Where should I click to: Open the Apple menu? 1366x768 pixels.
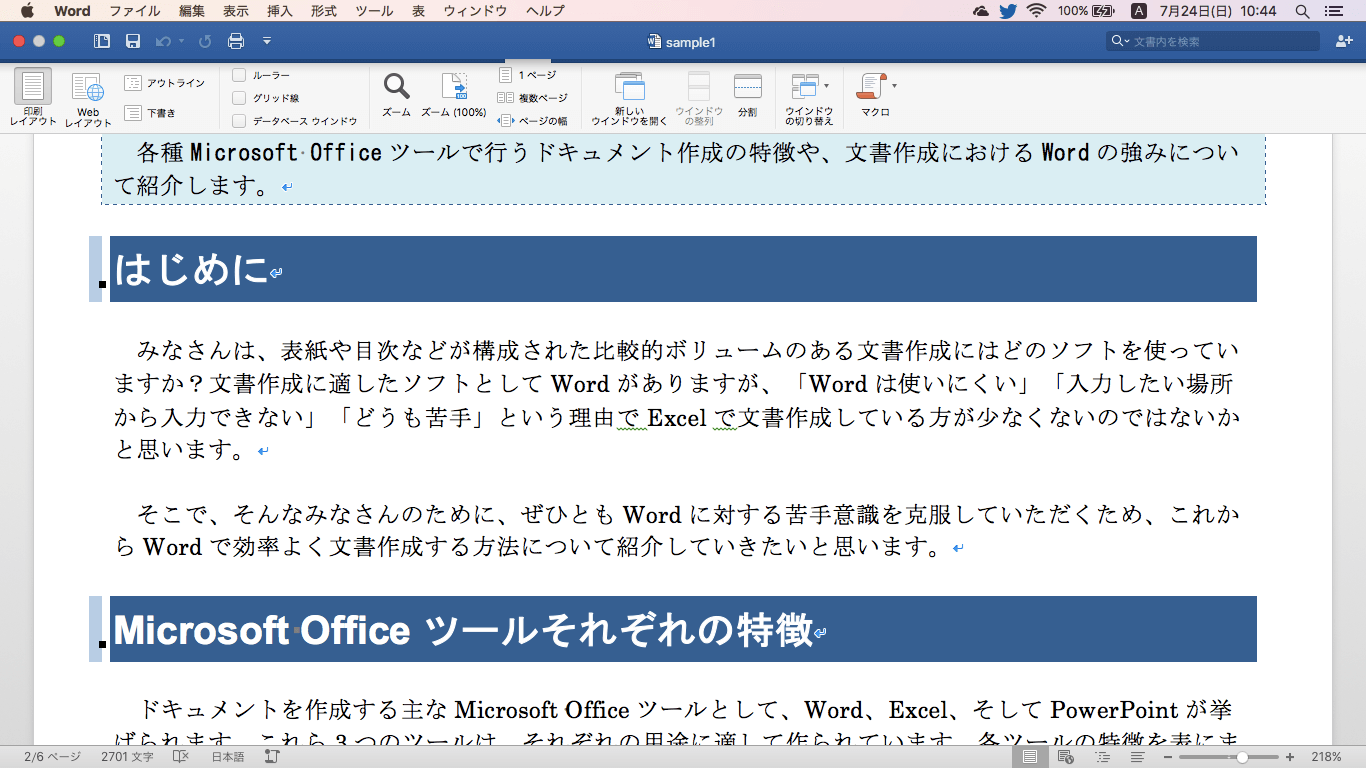[27, 11]
